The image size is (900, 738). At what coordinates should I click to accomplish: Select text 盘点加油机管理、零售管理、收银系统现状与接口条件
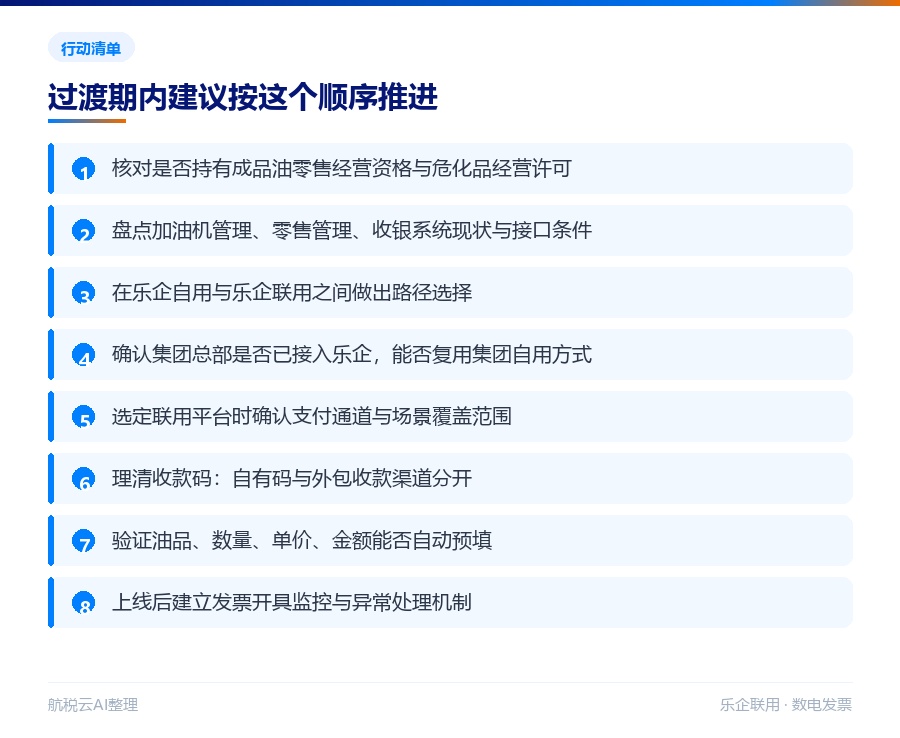(x=352, y=231)
